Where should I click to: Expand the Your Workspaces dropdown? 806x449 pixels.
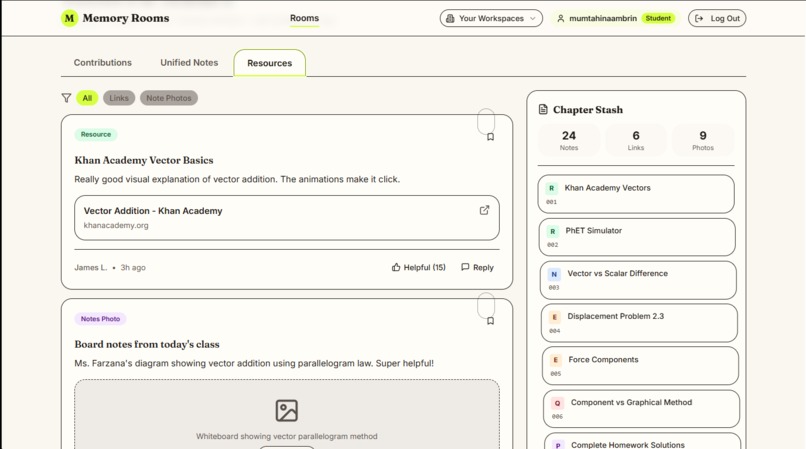click(491, 19)
